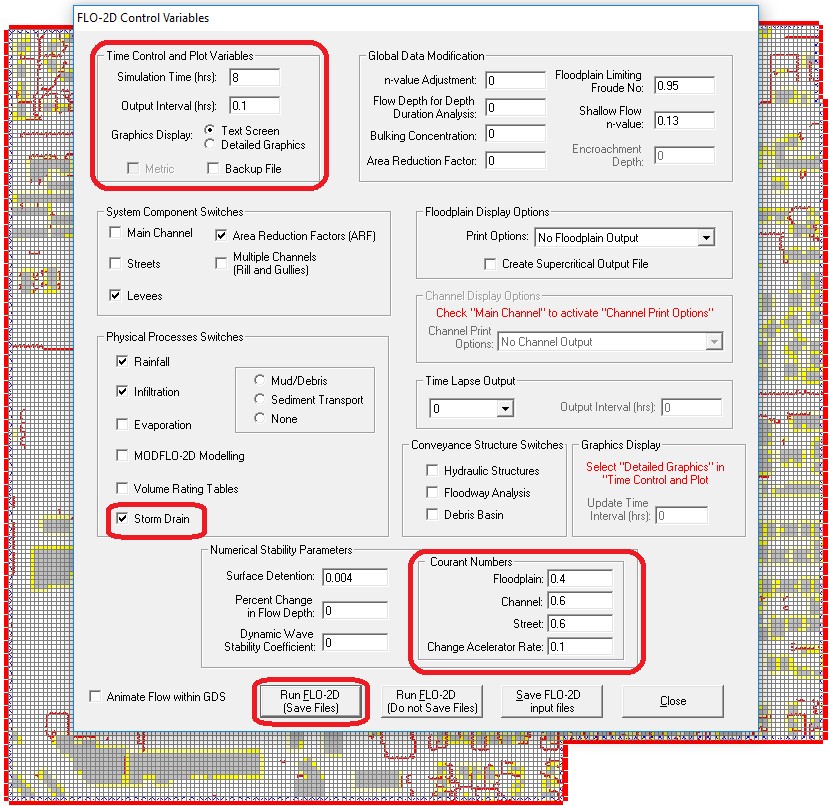Viewport: 831px width, 806px height.
Task: Choose the Mud/Debris radio button
Action: tap(261, 380)
